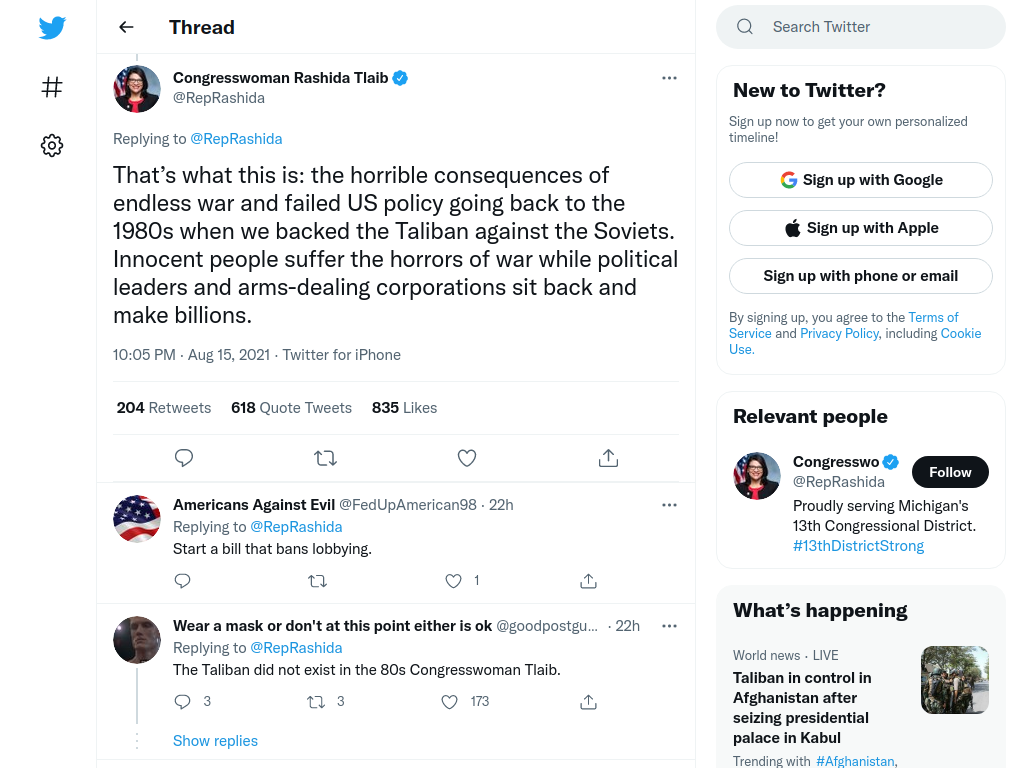Follow Congresswoman Rashida Tlaib
The width and height of the screenshot is (1024, 768).
(950, 472)
